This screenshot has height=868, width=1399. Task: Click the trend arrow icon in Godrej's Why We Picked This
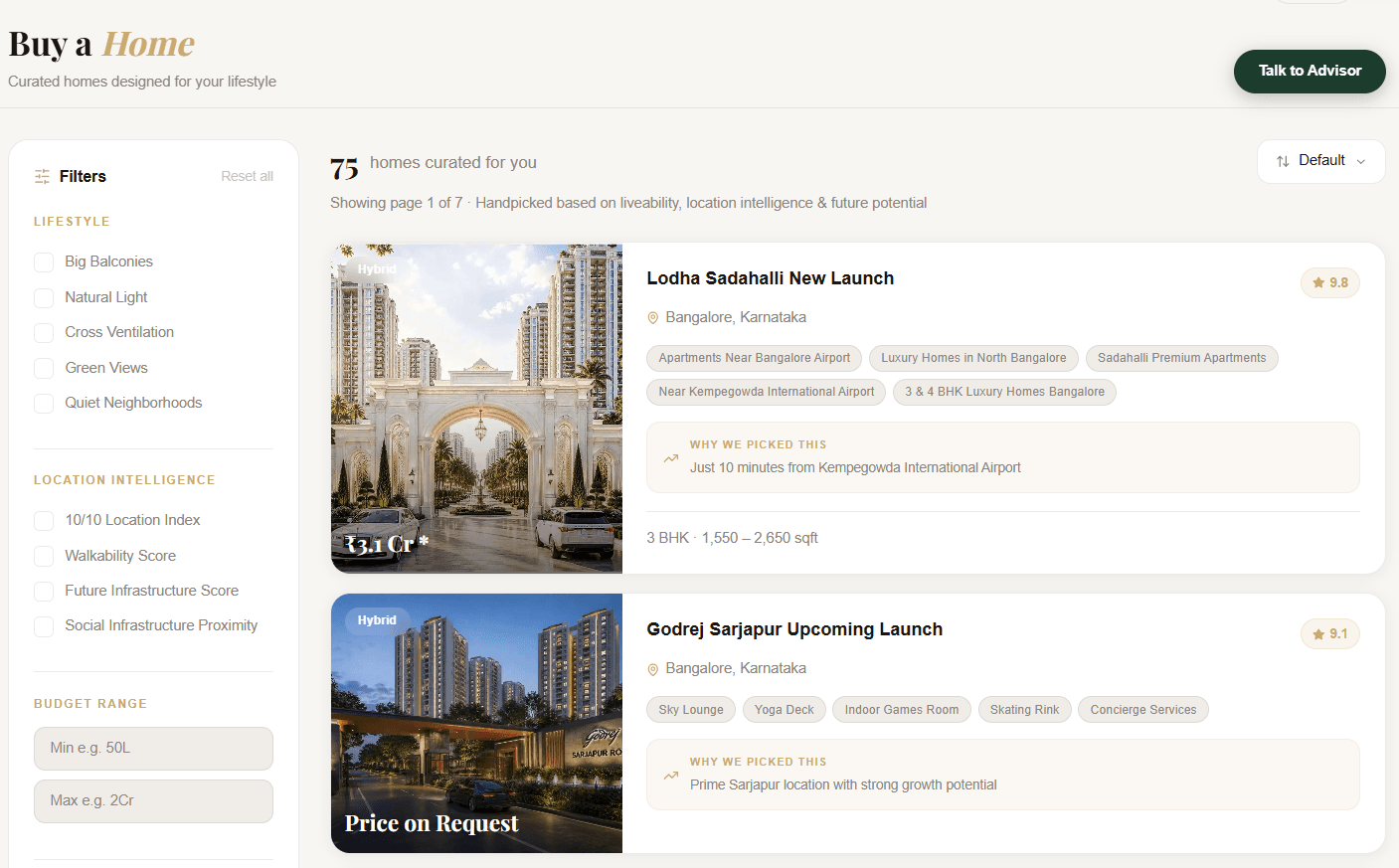pyautogui.click(x=671, y=776)
